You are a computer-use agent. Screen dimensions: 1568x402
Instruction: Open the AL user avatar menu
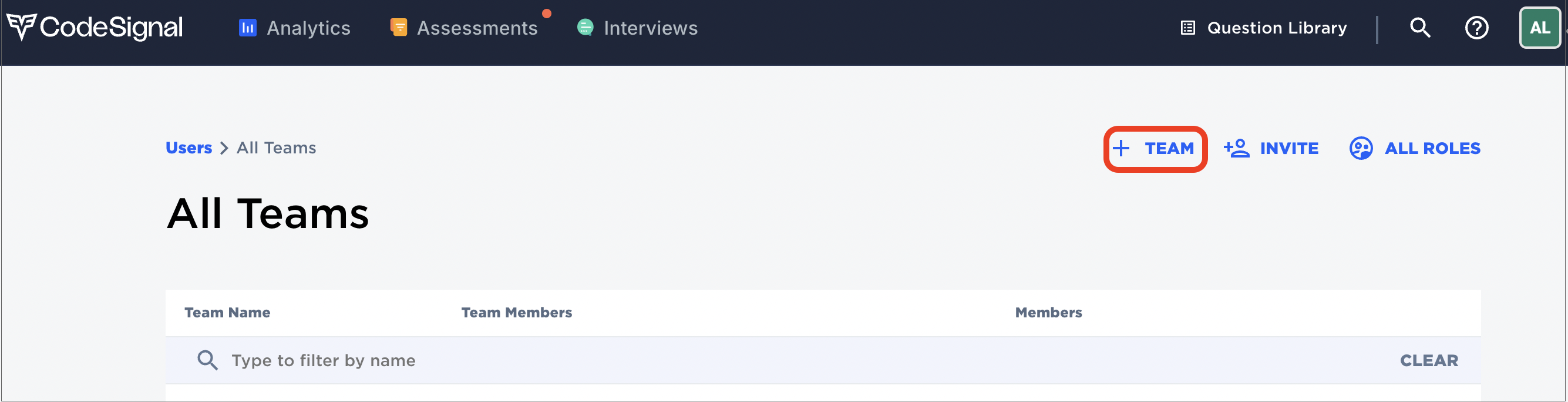point(1539,28)
